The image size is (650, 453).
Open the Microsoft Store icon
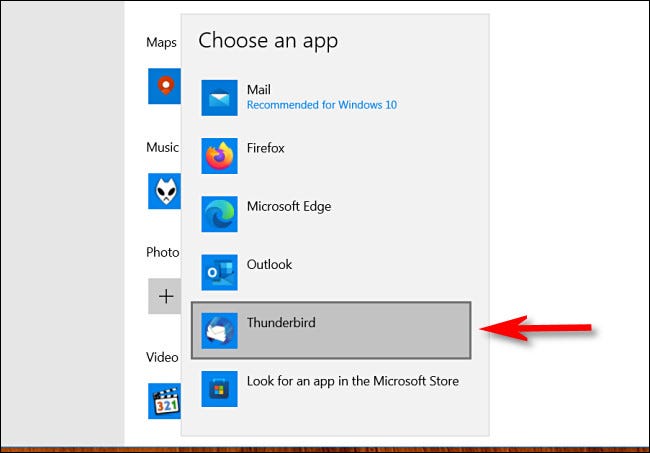point(219,389)
